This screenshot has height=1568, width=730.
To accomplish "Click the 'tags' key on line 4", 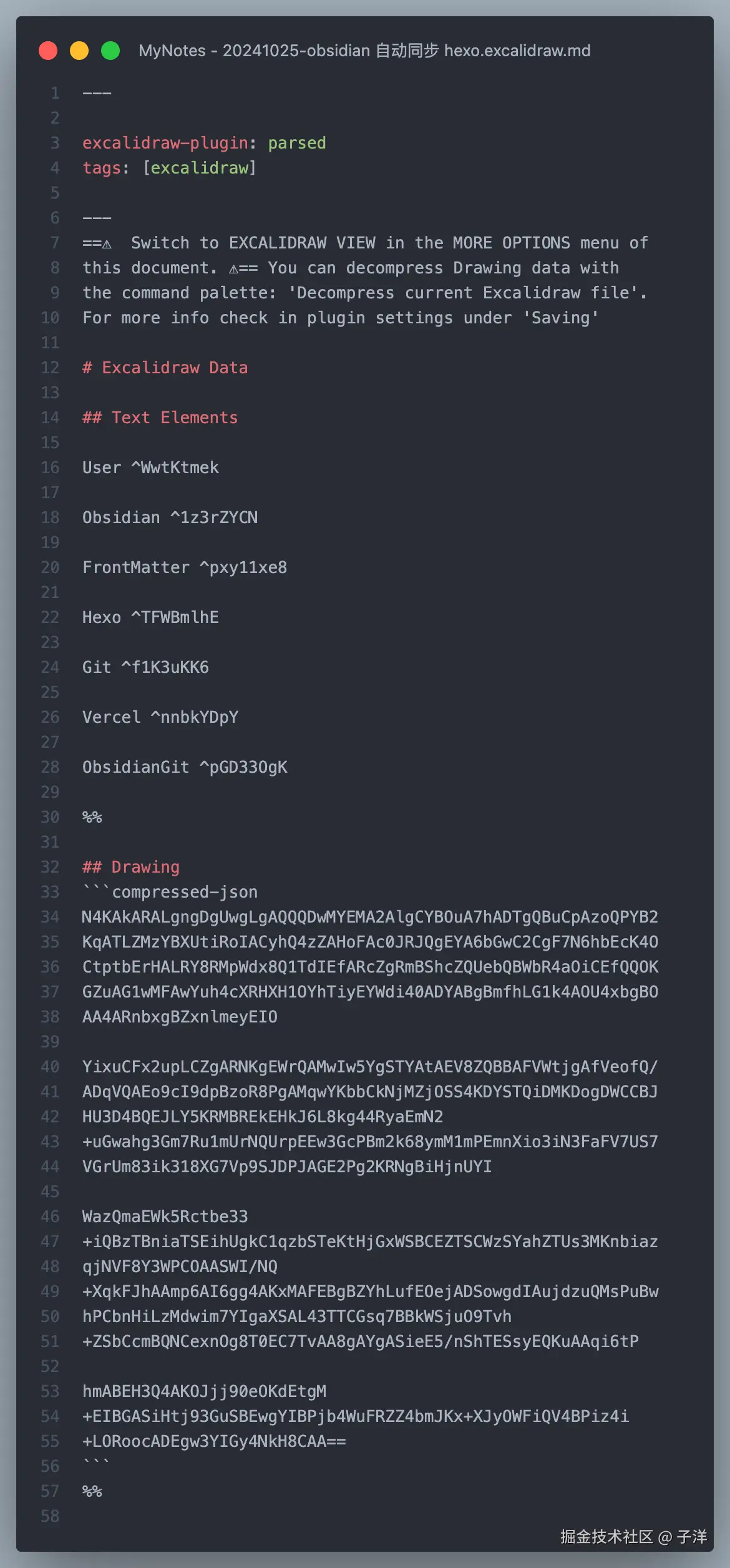I will tap(102, 168).
